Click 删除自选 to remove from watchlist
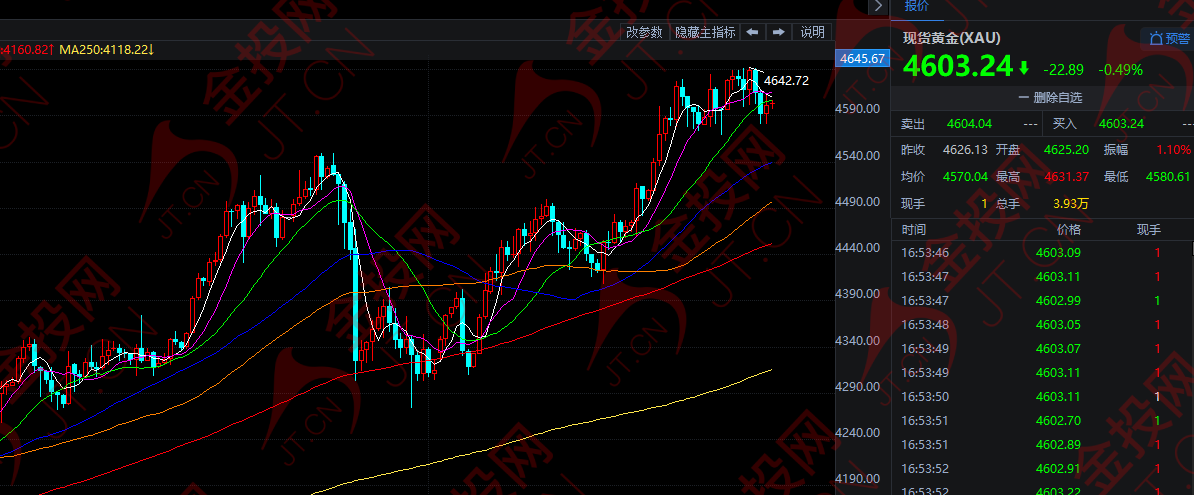The height and width of the screenshot is (495, 1194). 1051,97
